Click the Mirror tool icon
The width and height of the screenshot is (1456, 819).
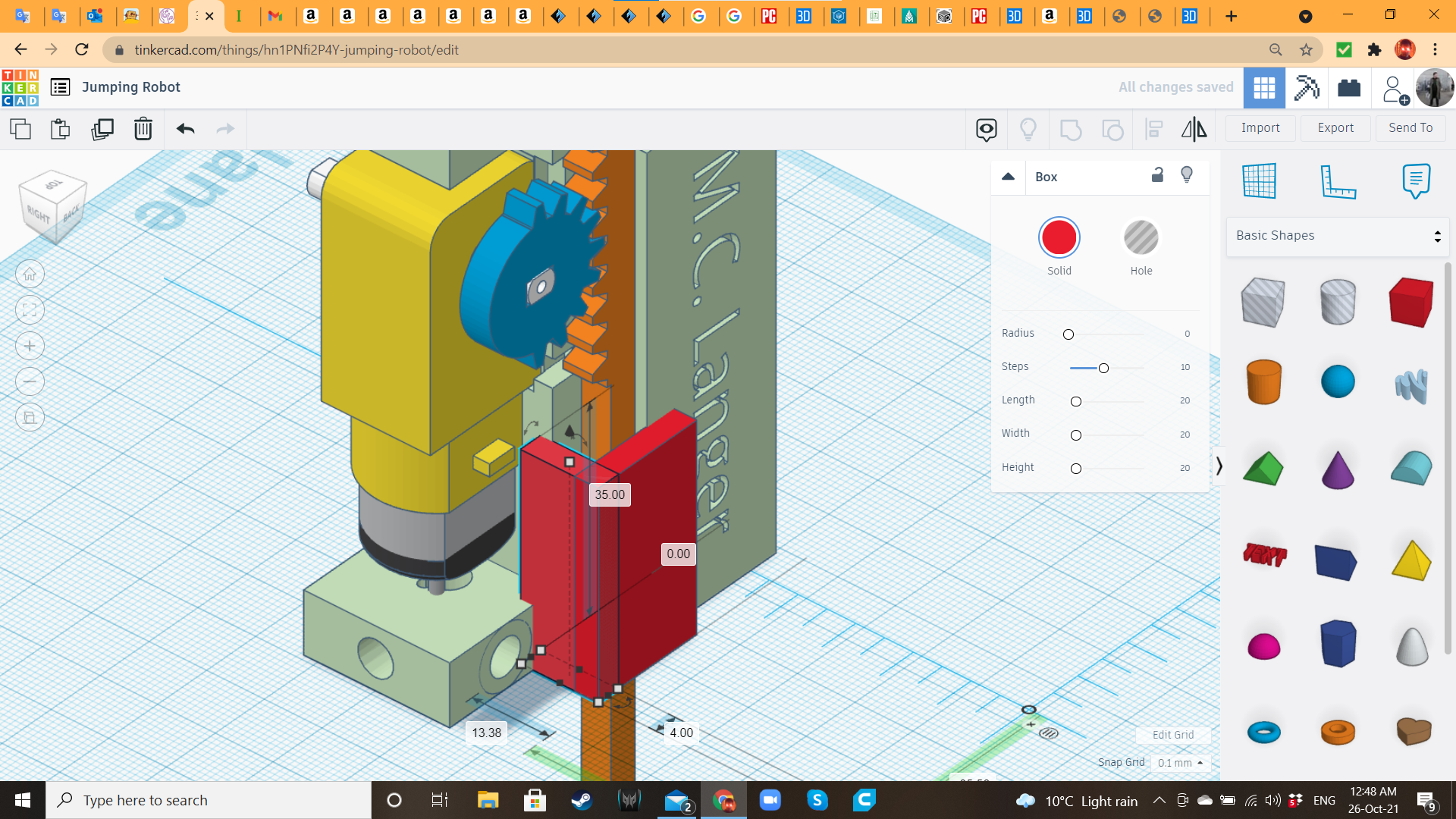(1194, 129)
